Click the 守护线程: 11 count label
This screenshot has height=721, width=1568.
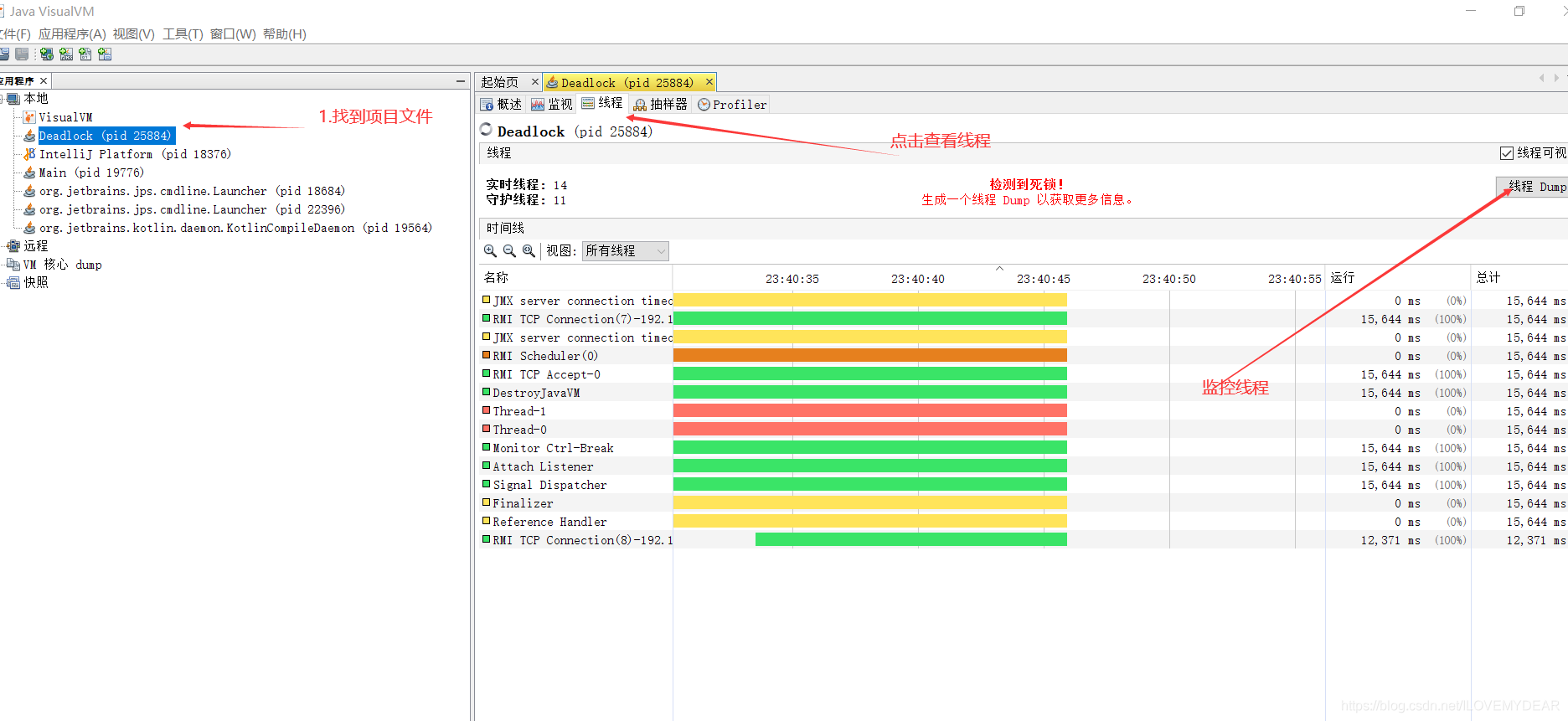coord(526,200)
